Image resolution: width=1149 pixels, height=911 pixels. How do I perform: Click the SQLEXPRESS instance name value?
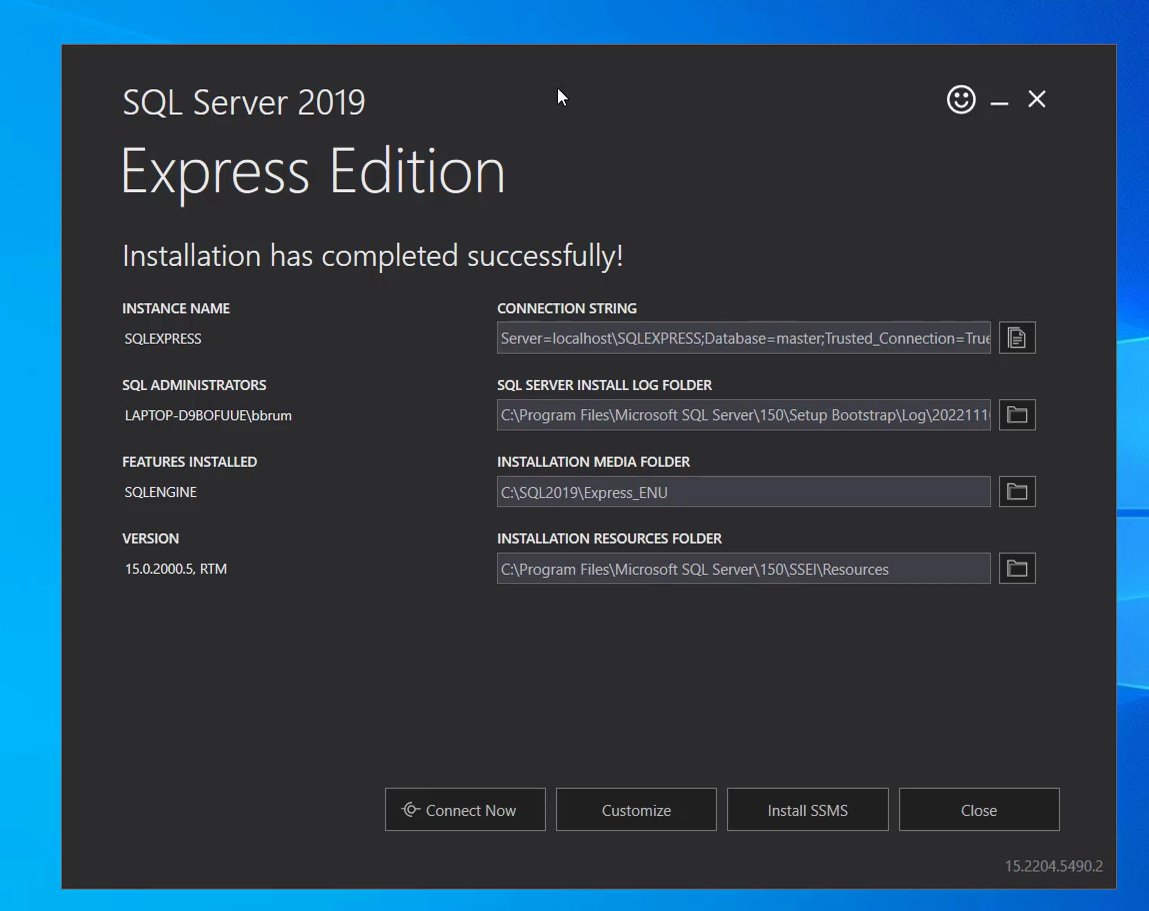(163, 339)
